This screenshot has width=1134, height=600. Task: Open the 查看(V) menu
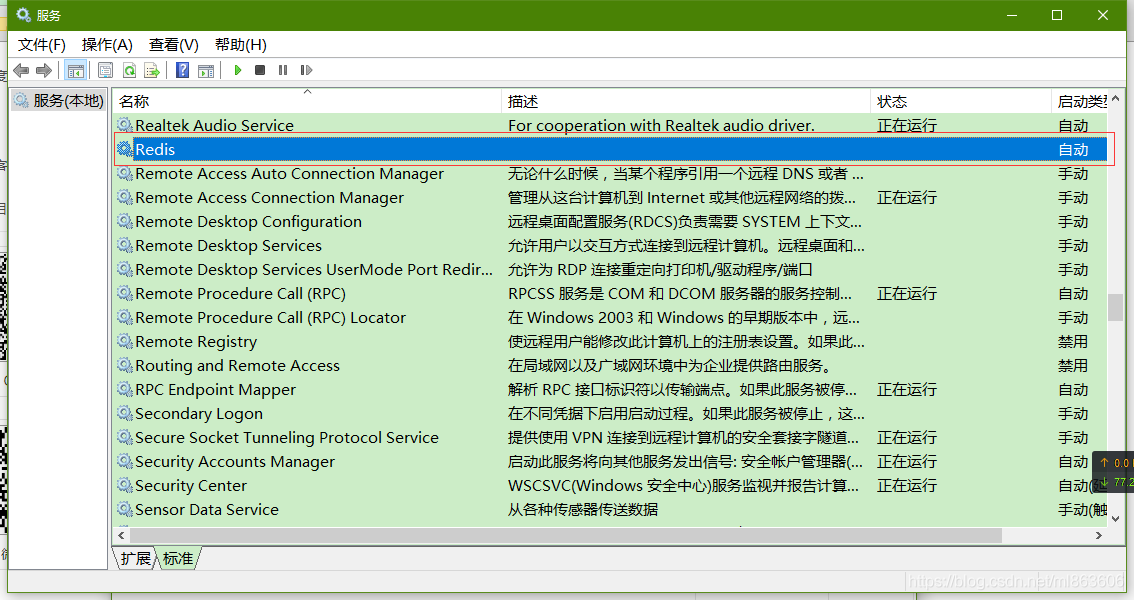click(x=174, y=45)
